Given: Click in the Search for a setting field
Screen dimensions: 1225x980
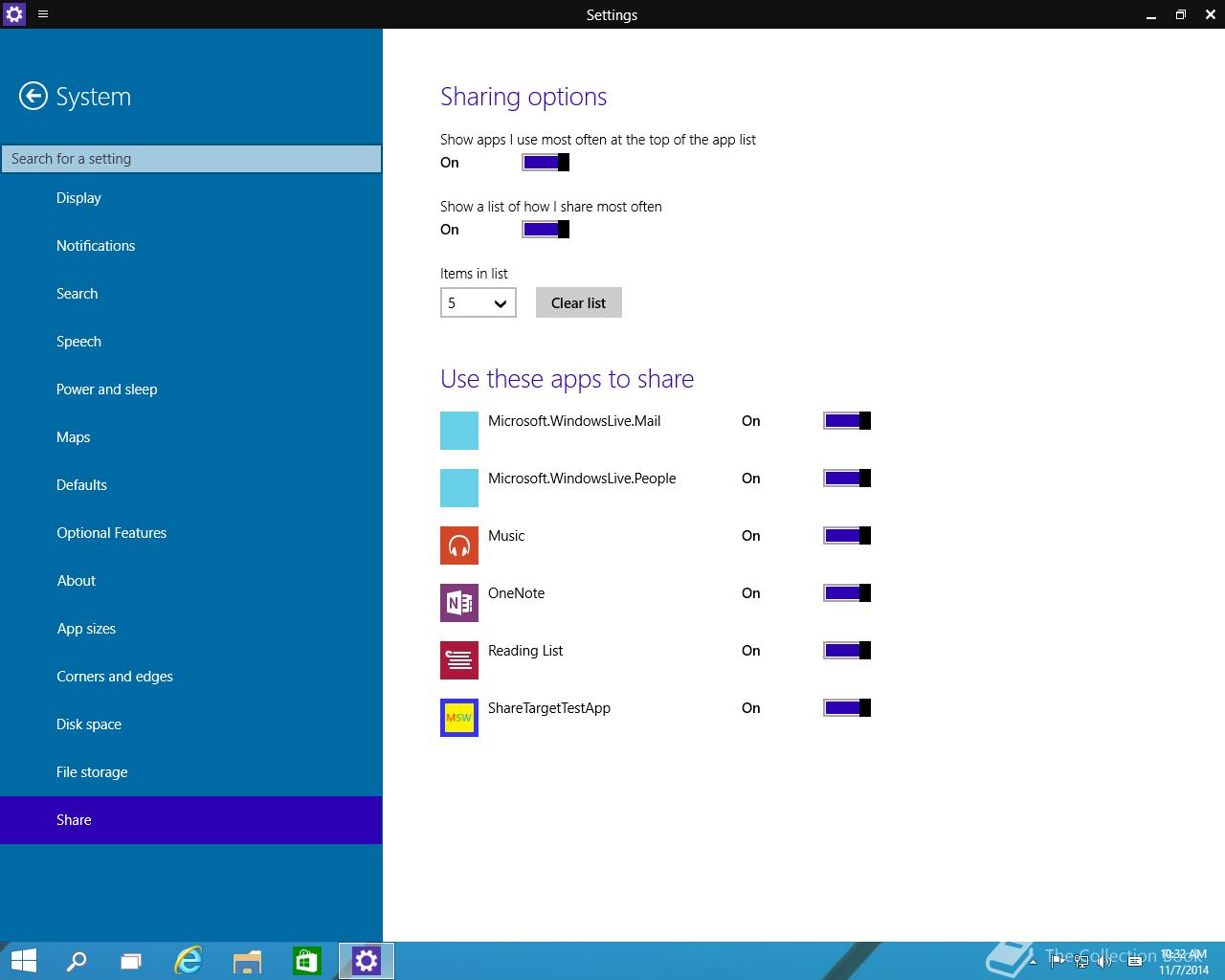Looking at the screenshot, I should [x=191, y=159].
